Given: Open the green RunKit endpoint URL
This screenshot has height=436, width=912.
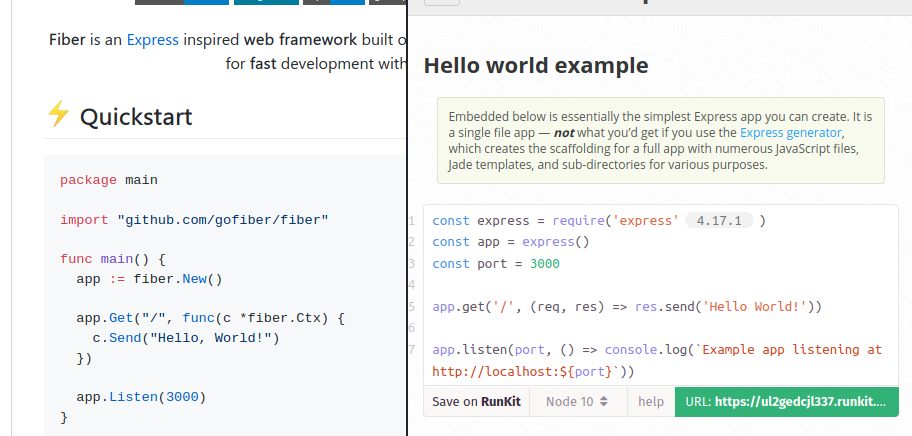Looking at the screenshot, I should 786,402.
